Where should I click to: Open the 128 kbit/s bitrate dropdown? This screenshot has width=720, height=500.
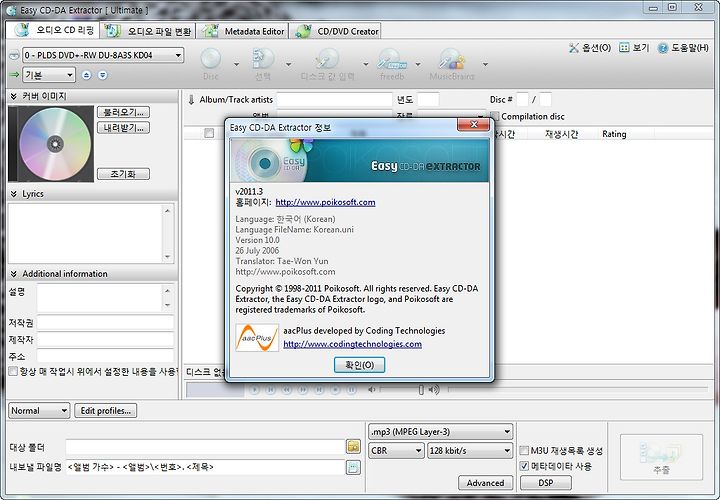tap(470, 450)
